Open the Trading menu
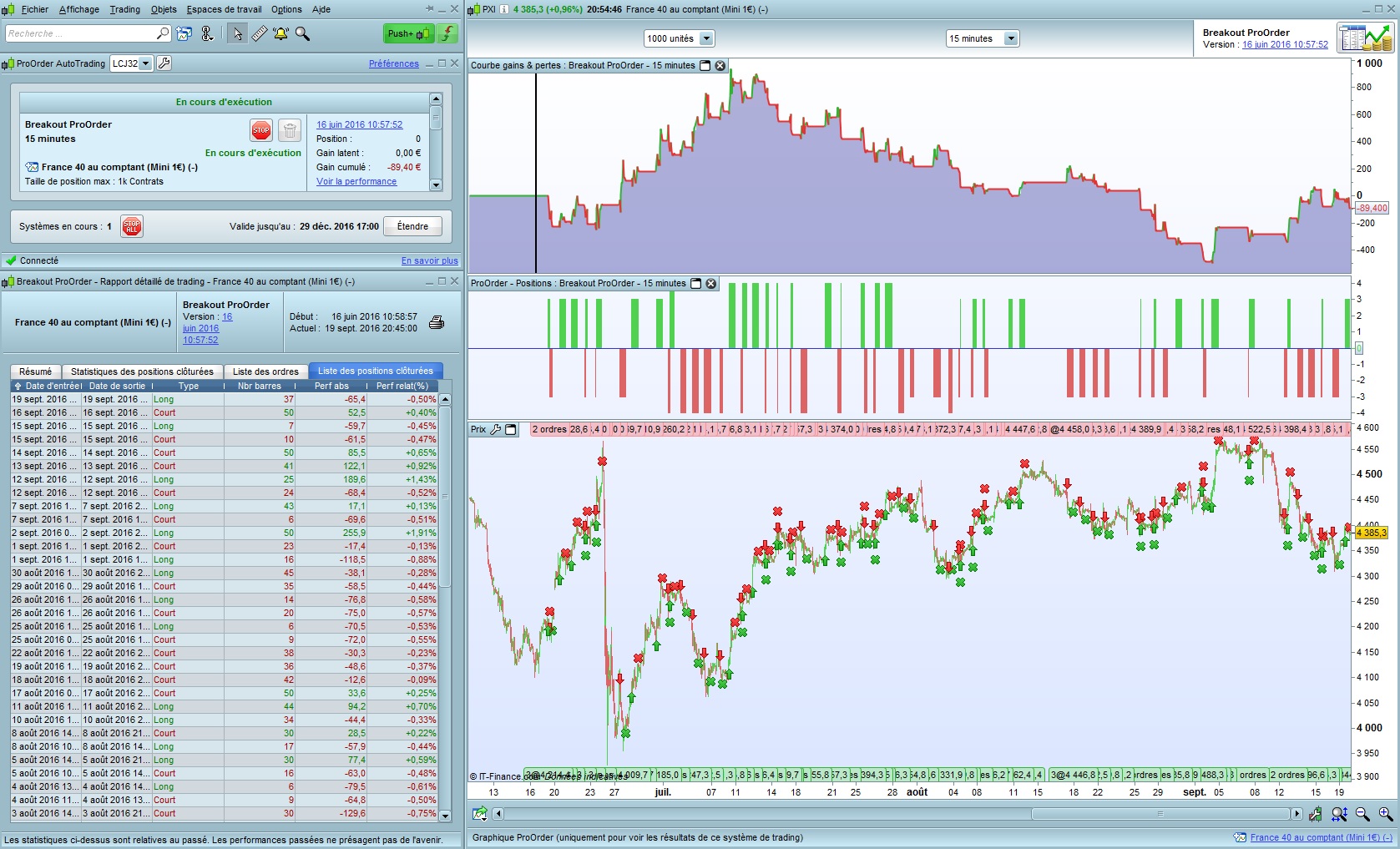 tap(124, 9)
